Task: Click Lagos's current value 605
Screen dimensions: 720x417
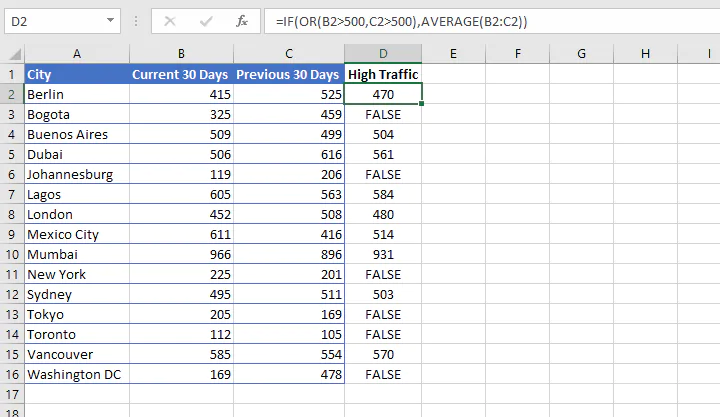Action: (x=181, y=194)
